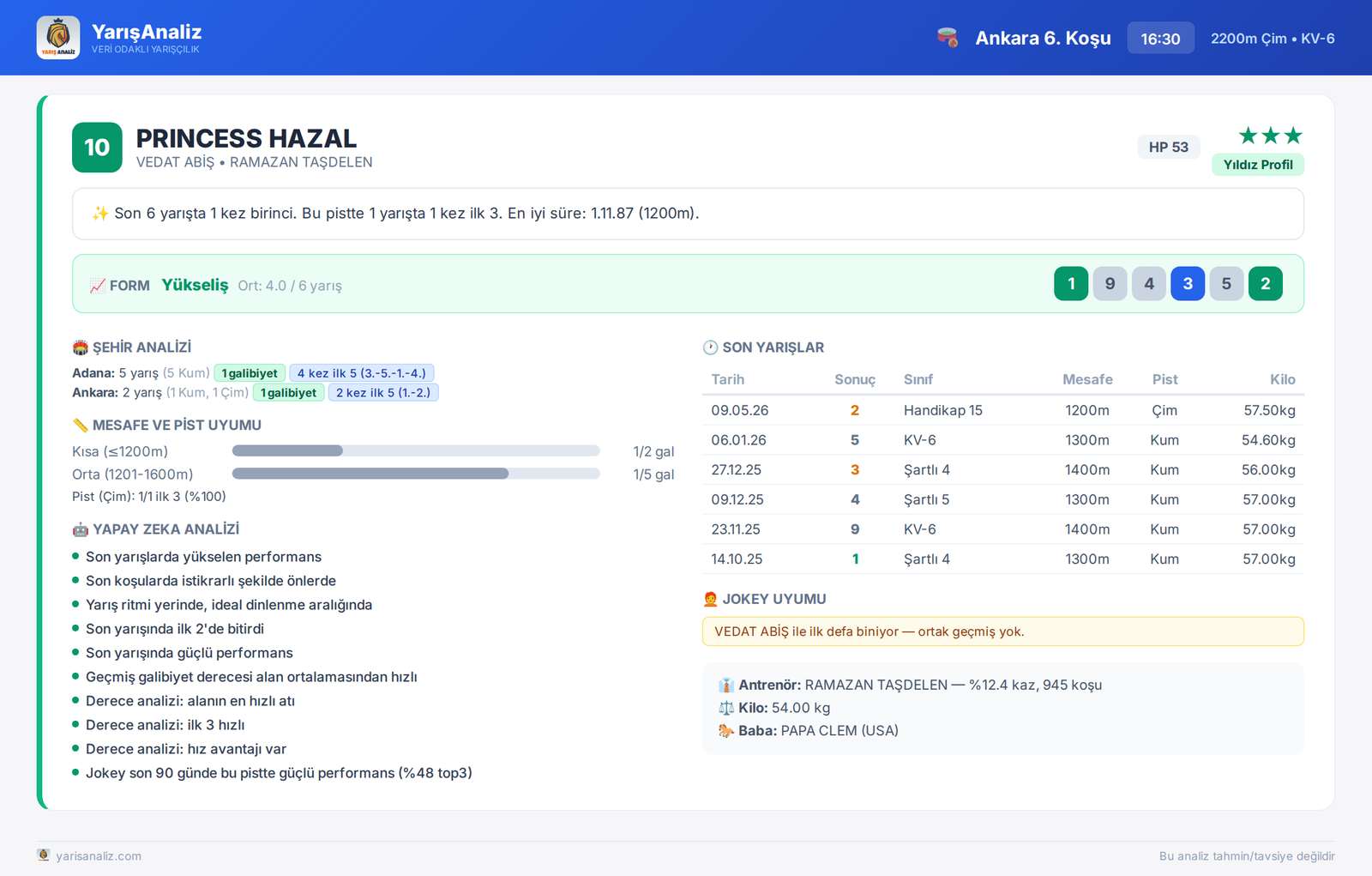1372x876 pixels.
Task: Click the Şartlı 5 class cell
Action: [x=927, y=499]
